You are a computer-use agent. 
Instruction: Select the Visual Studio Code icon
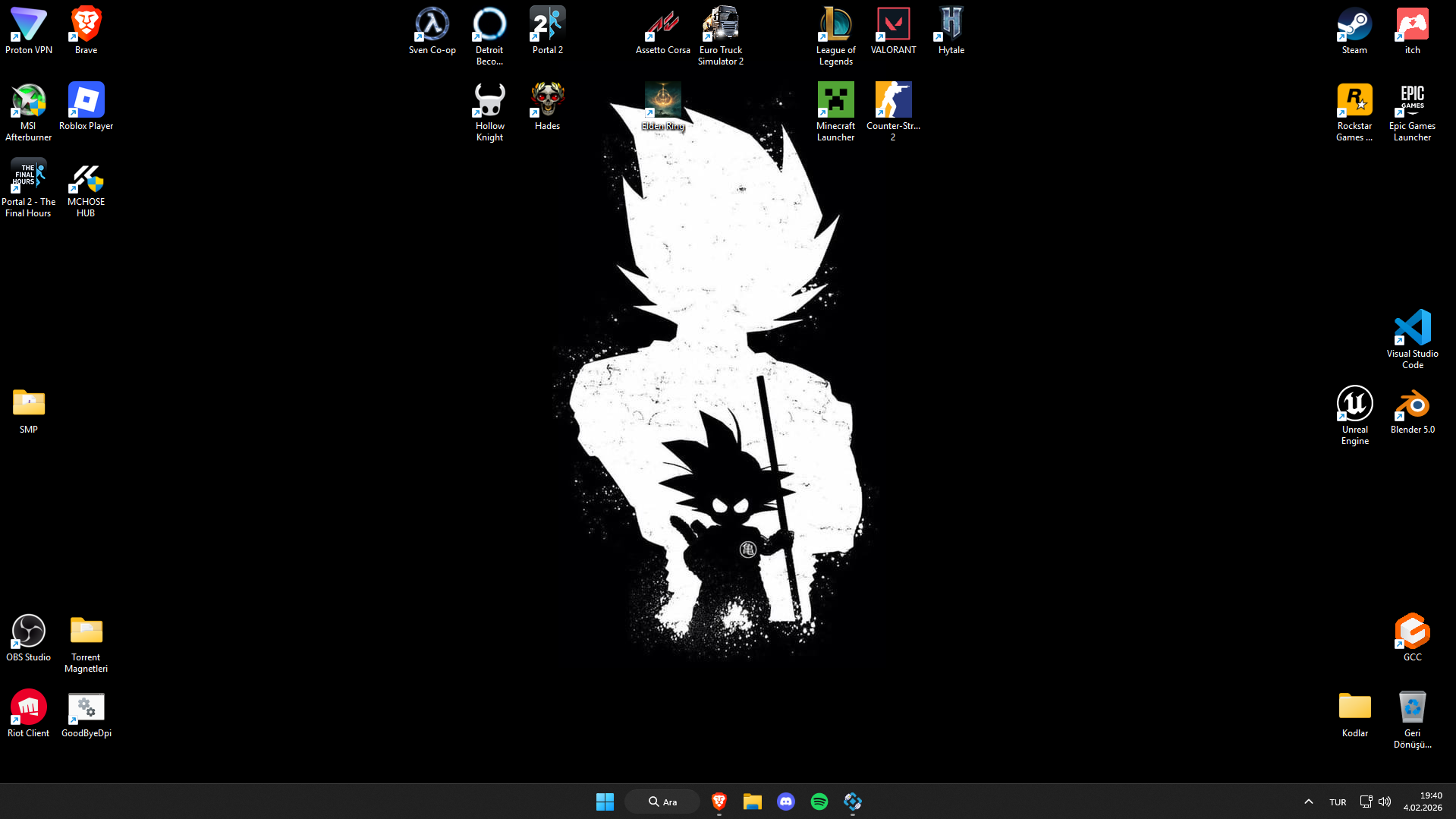[1413, 339]
